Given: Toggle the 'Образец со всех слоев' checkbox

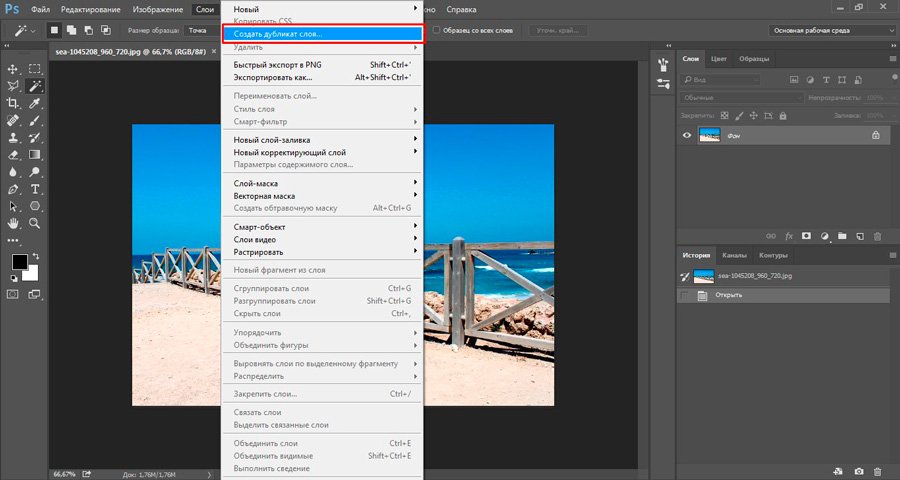Looking at the screenshot, I should [x=438, y=30].
